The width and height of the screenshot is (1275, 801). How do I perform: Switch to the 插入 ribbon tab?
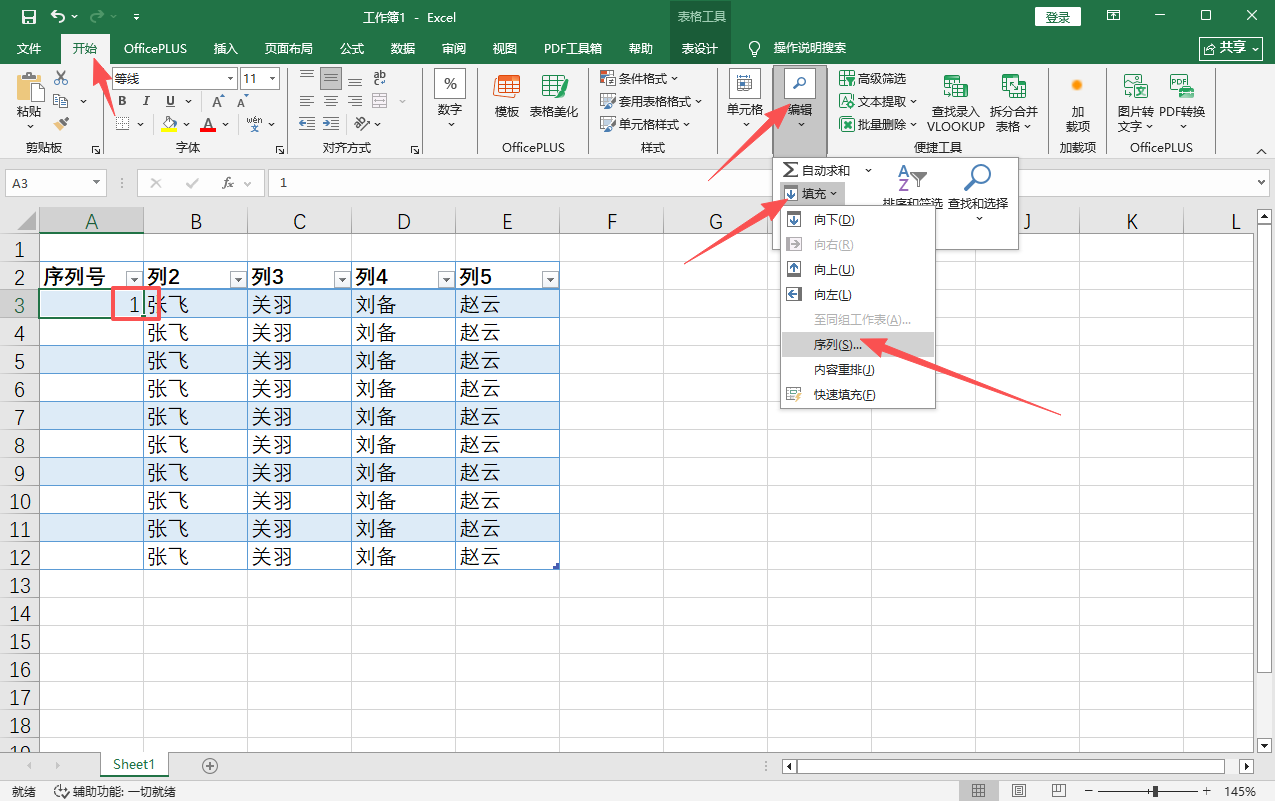(x=226, y=48)
